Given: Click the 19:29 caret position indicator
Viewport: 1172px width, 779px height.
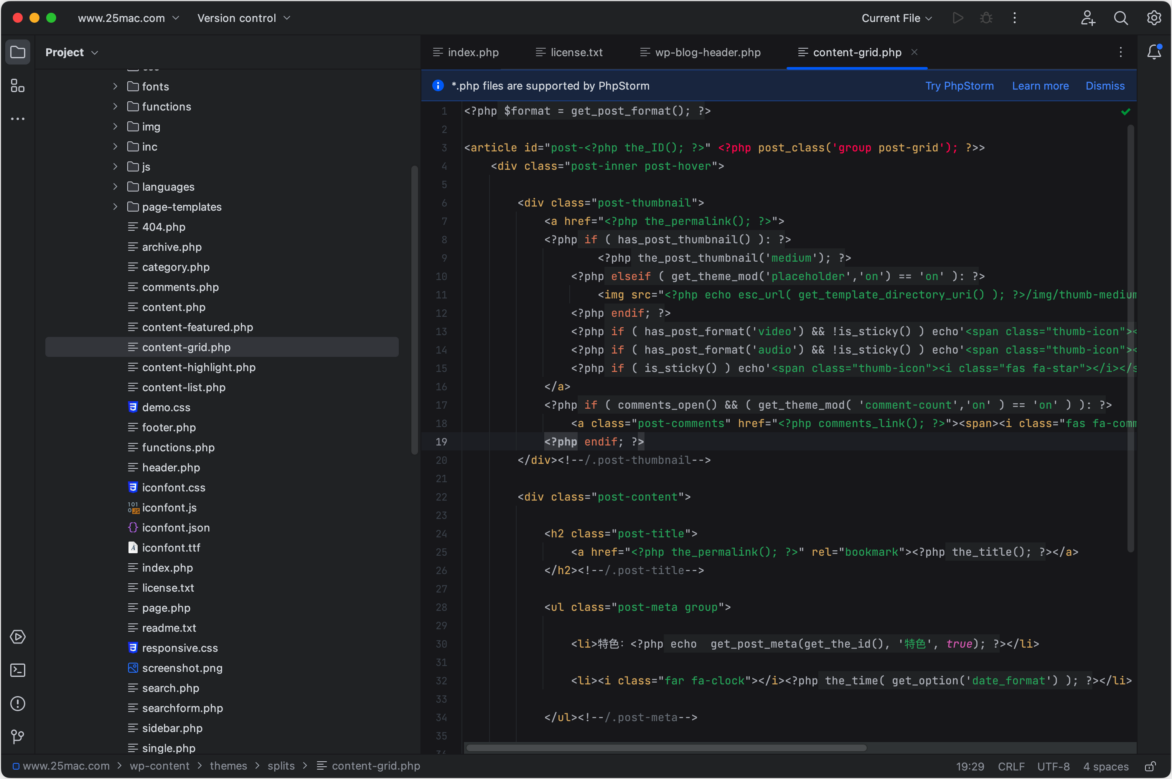Looking at the screenshot, I should [x=970, y=767].
